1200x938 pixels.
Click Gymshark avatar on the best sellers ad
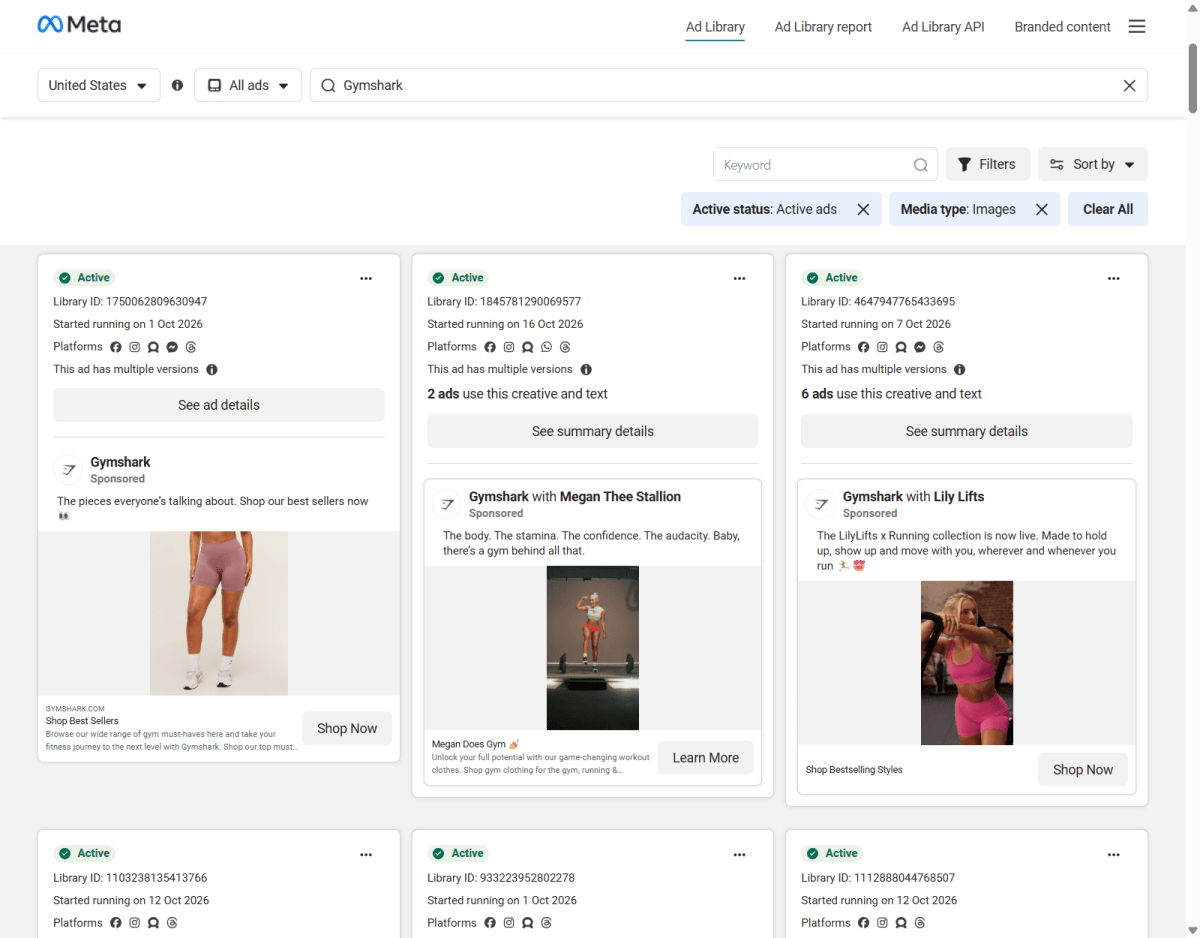[68, 469]
